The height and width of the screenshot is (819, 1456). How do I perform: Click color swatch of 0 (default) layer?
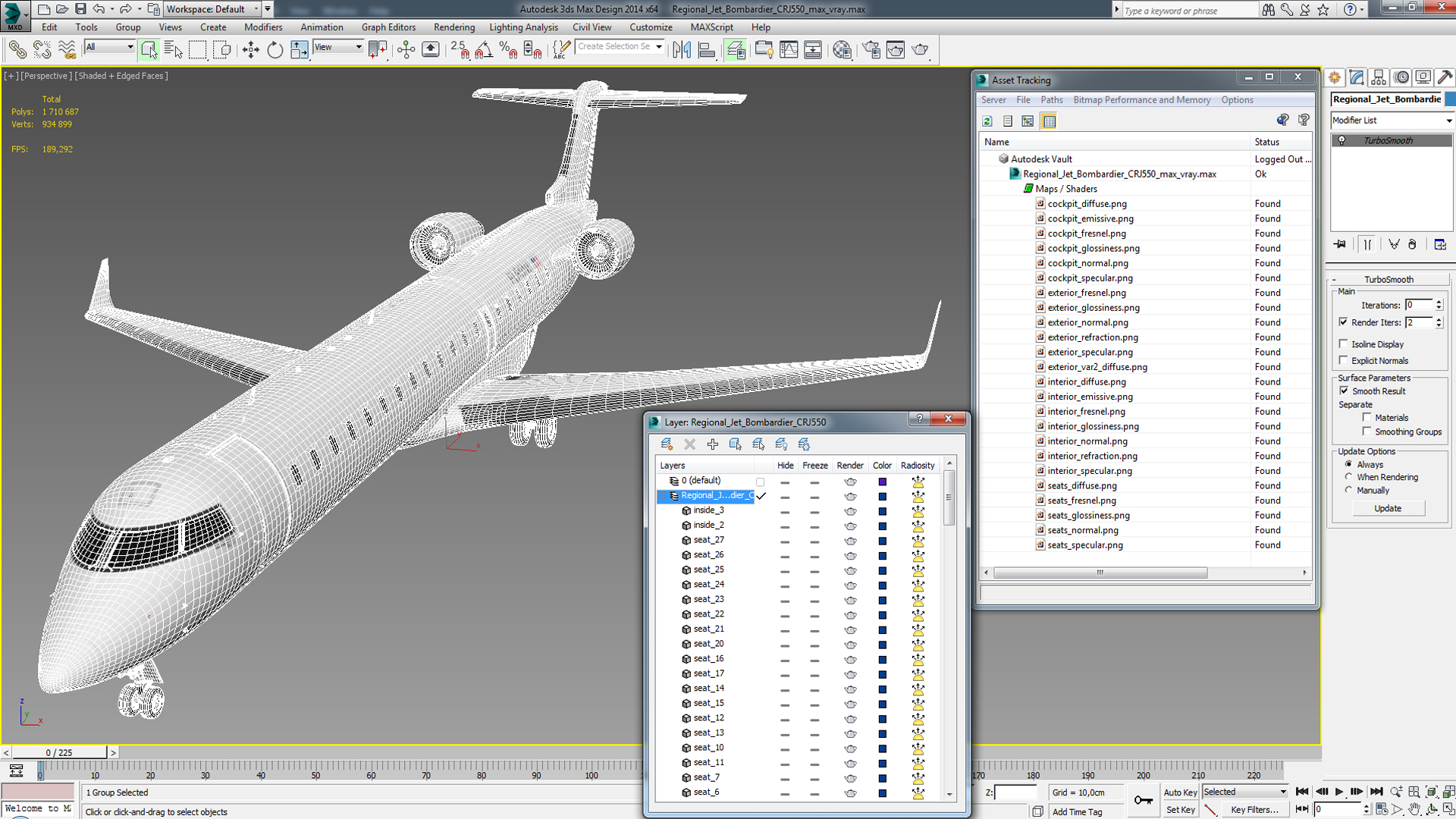coord(882,482)
